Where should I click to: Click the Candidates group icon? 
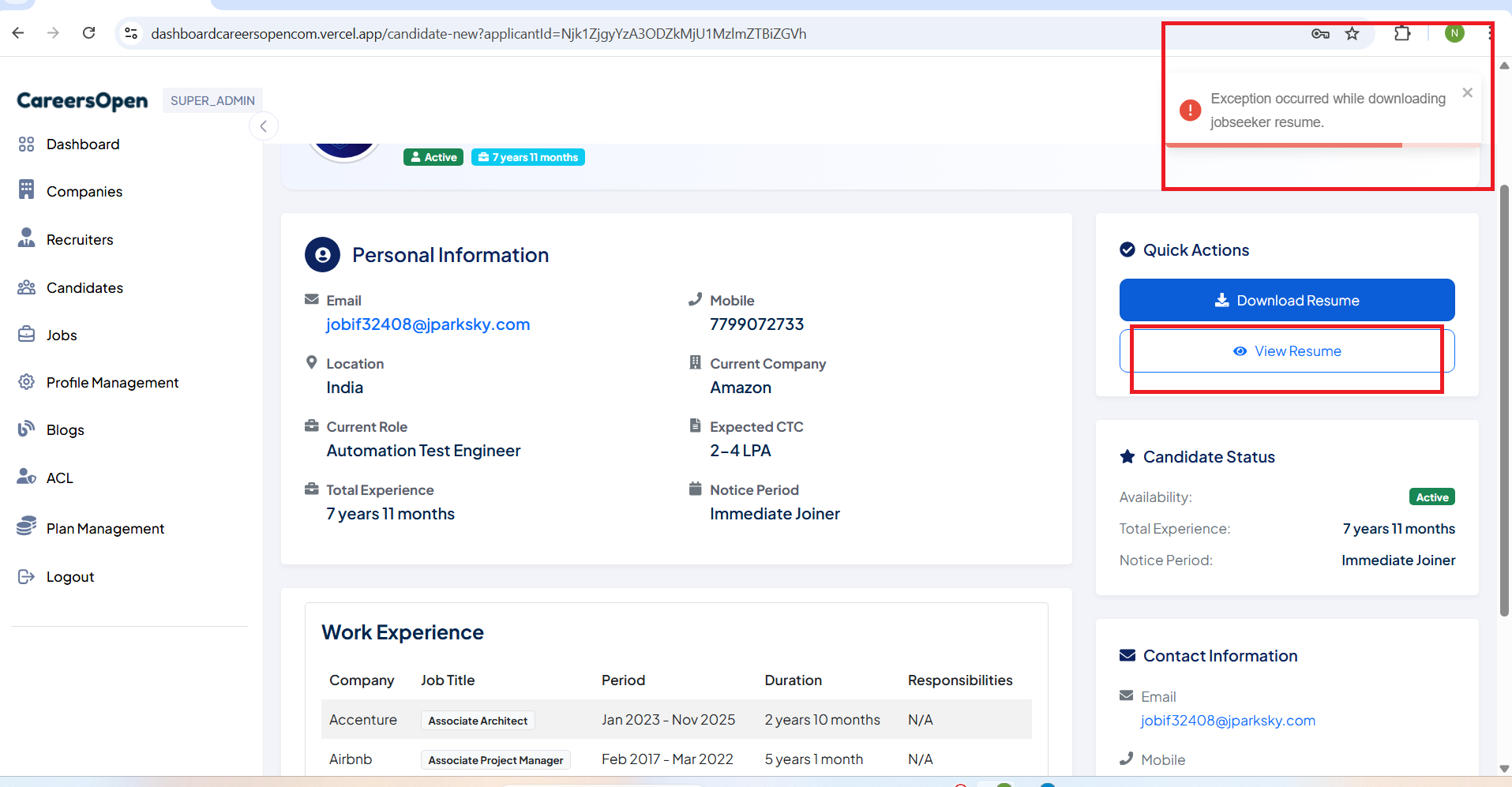point(26,287)
